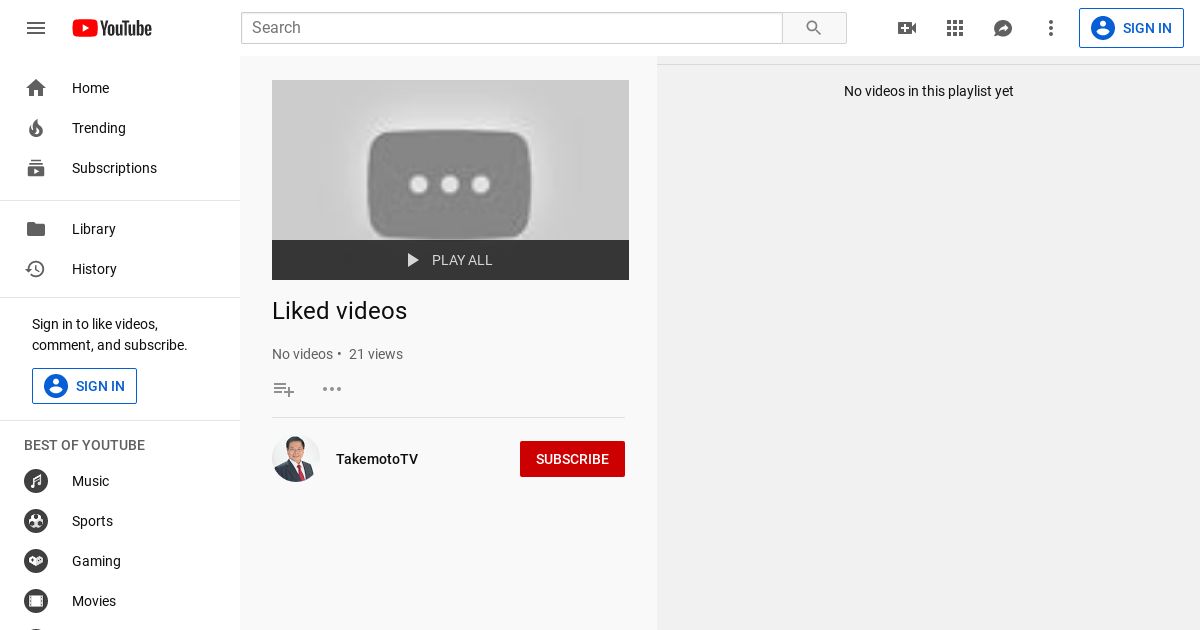
Task: Click the Trending flame icon
Action: [x=36, y=128]
